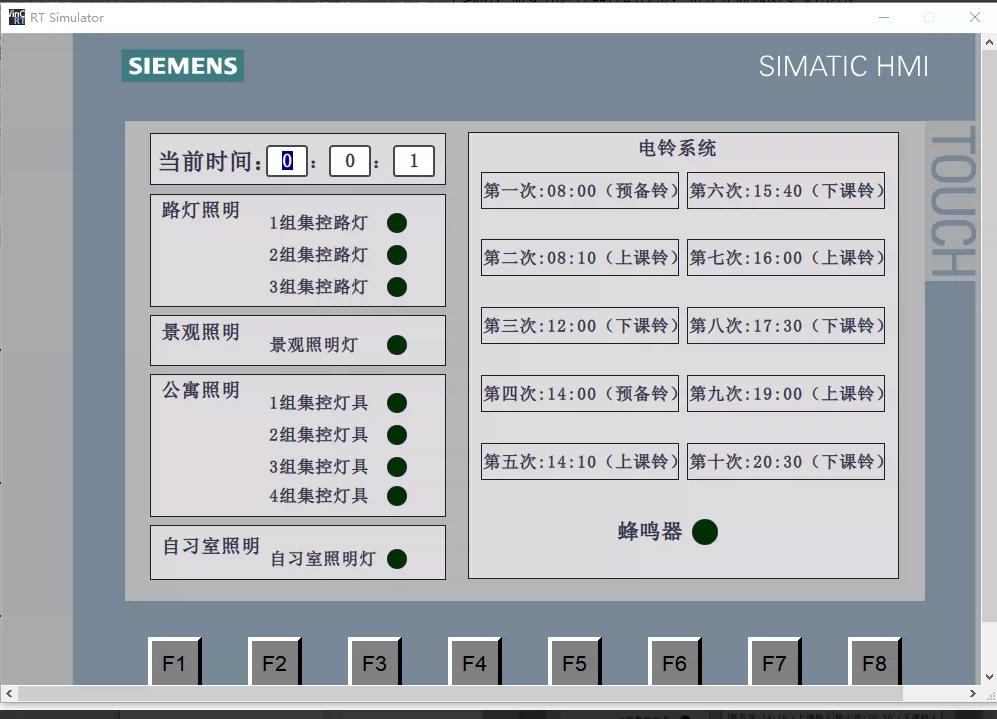Click the 当前时间 label
The width and height of the screenshot is (997, 719).
click(210, 161)
